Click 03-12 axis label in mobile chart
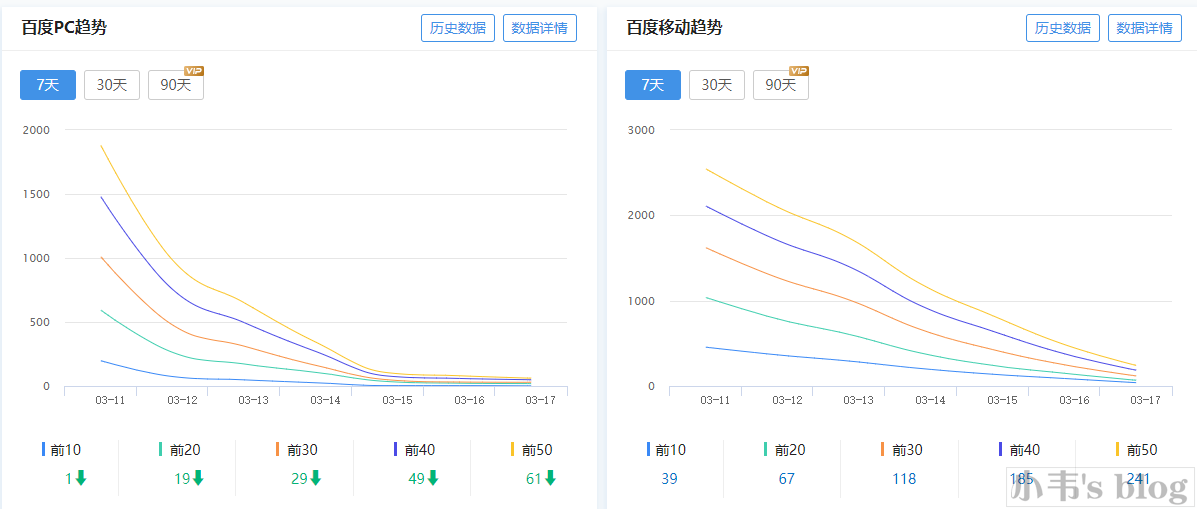 click(786, 400)
